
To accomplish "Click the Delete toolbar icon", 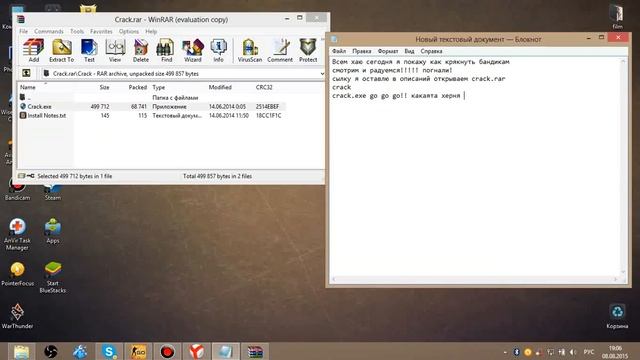I will coord(141,51).
